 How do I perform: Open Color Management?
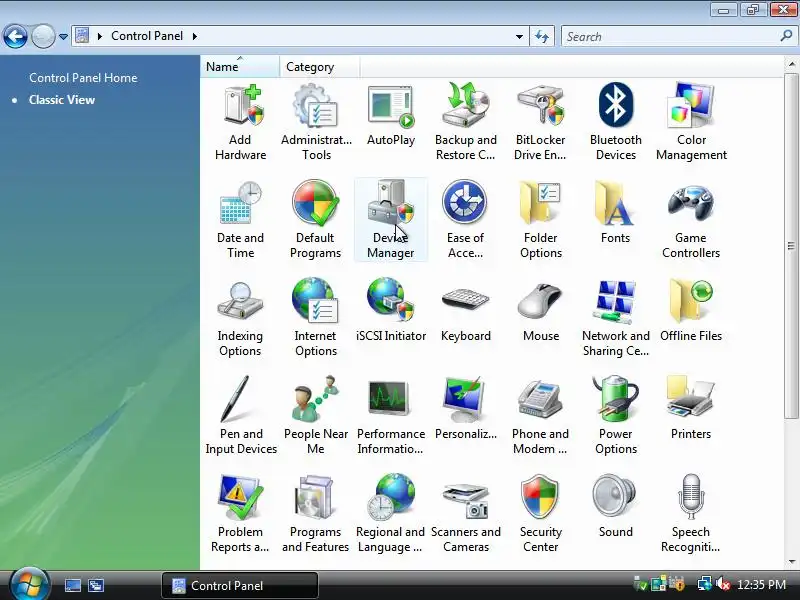pos(691,122)
